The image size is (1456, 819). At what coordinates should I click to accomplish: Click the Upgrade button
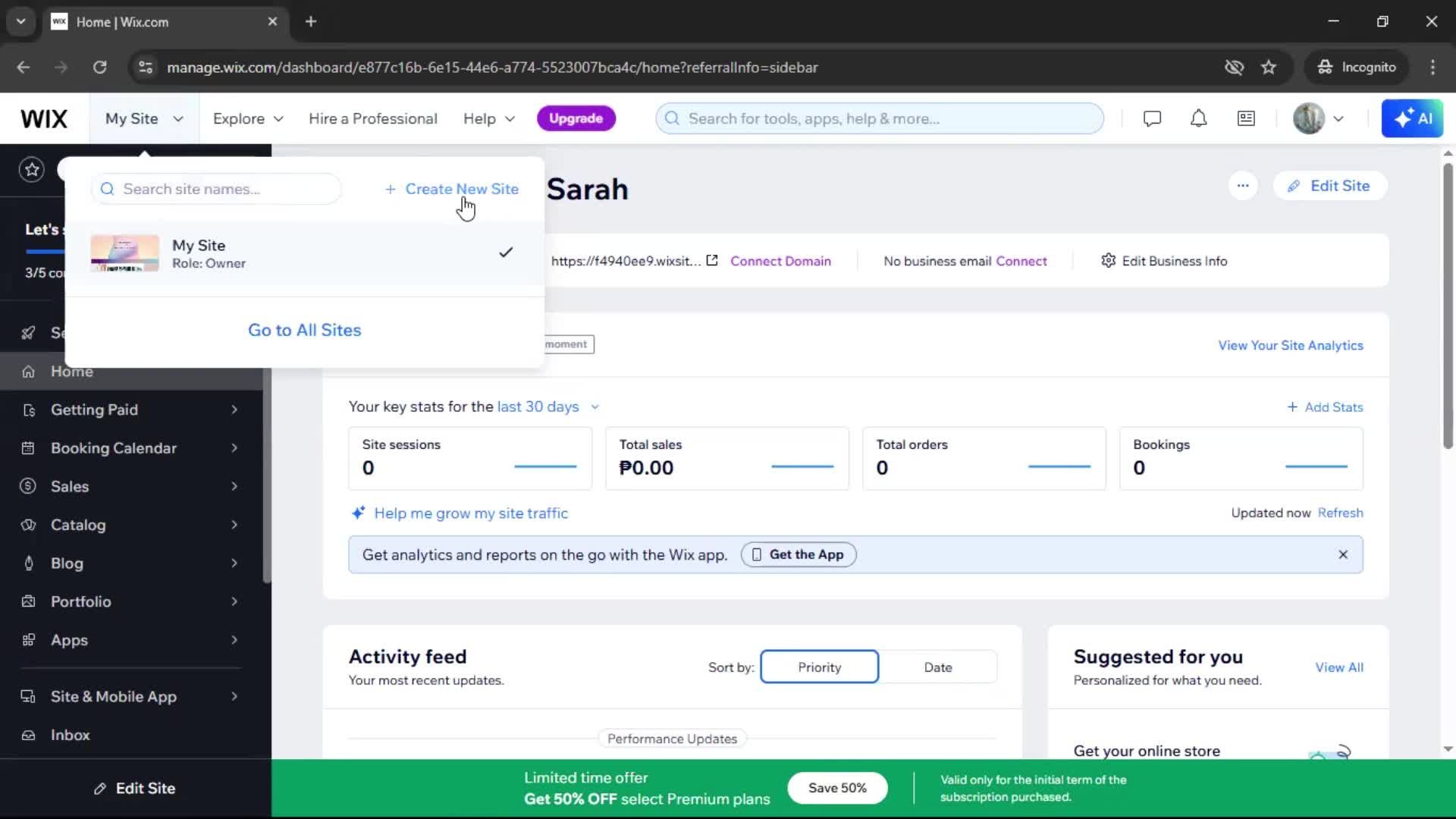576,118
